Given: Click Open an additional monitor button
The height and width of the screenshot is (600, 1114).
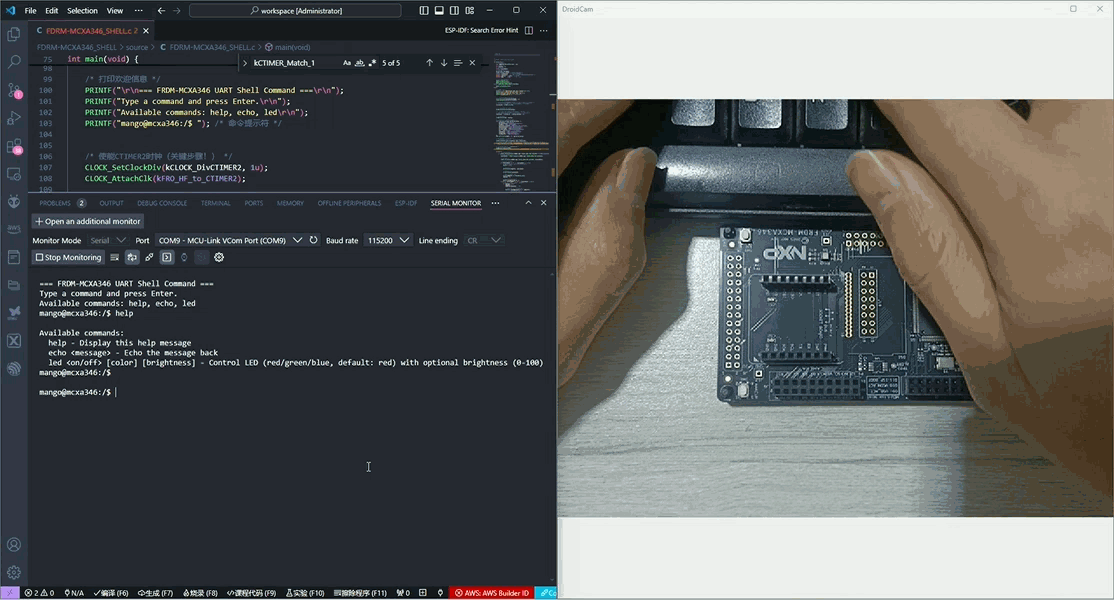Looking at the screenshot, I should click(88, 221).
